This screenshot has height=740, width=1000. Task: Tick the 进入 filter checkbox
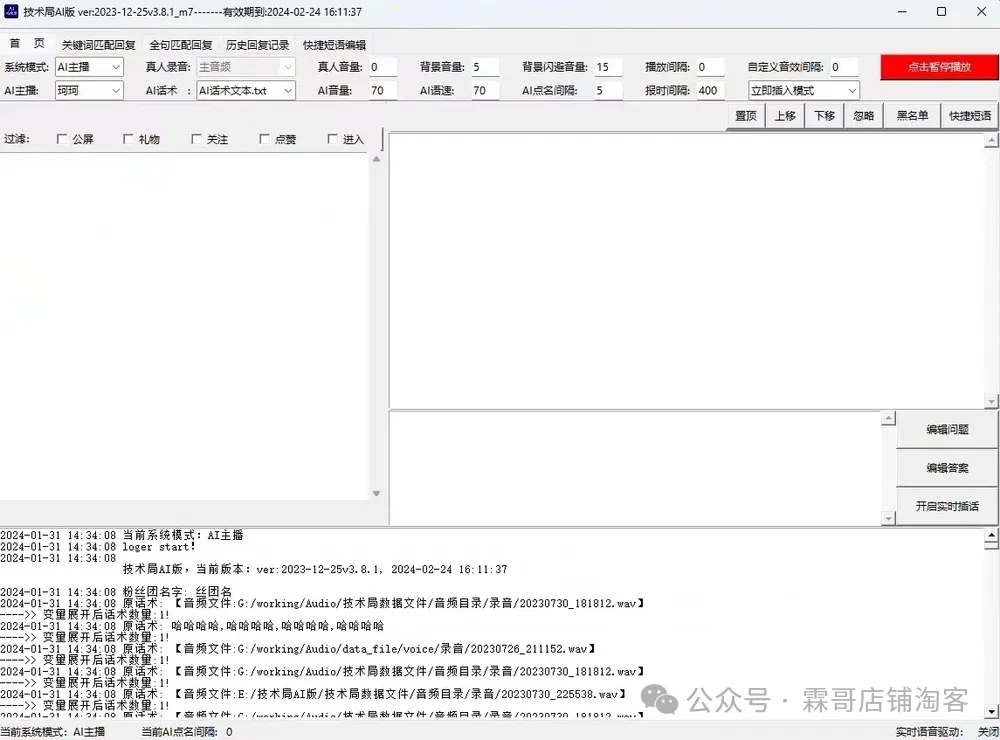pos(333,140)
